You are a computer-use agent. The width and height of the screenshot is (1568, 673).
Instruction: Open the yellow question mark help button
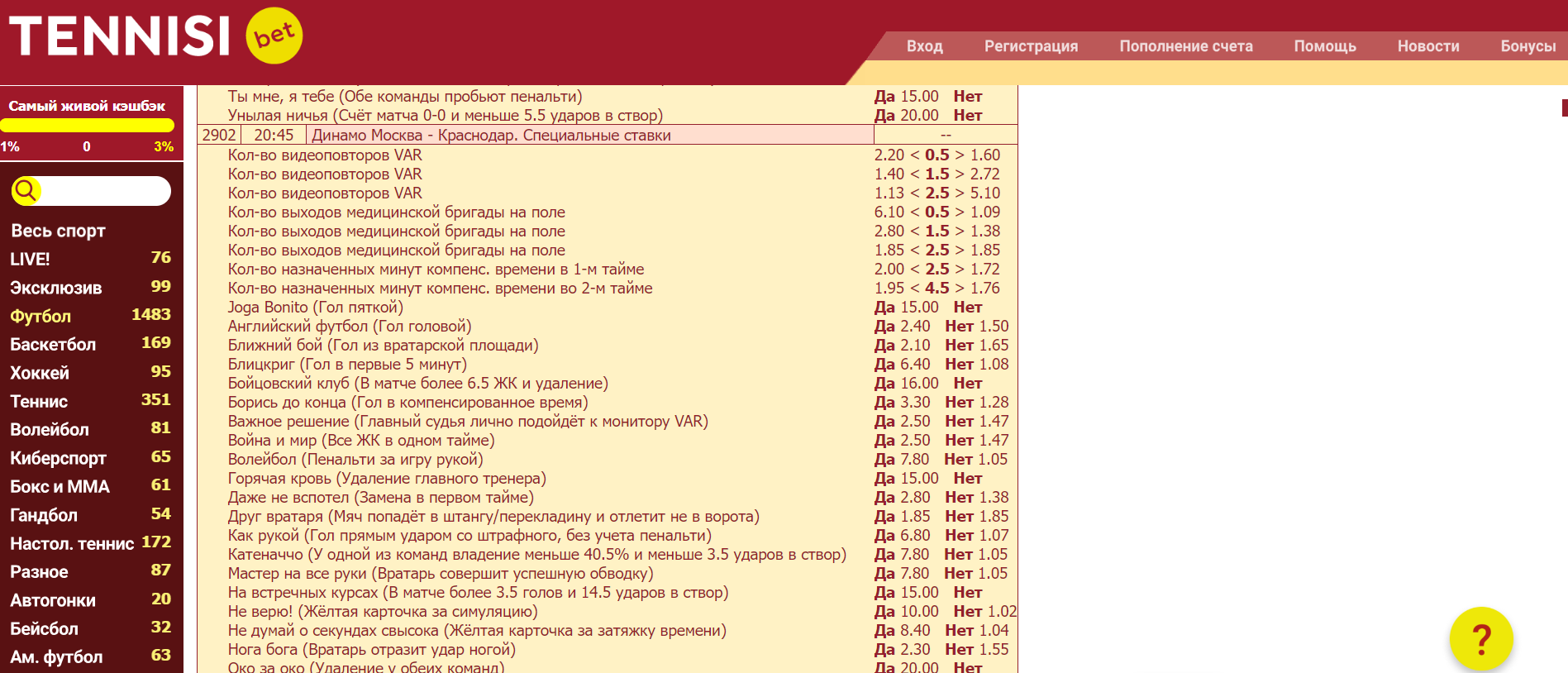[x=1480, y=639]
